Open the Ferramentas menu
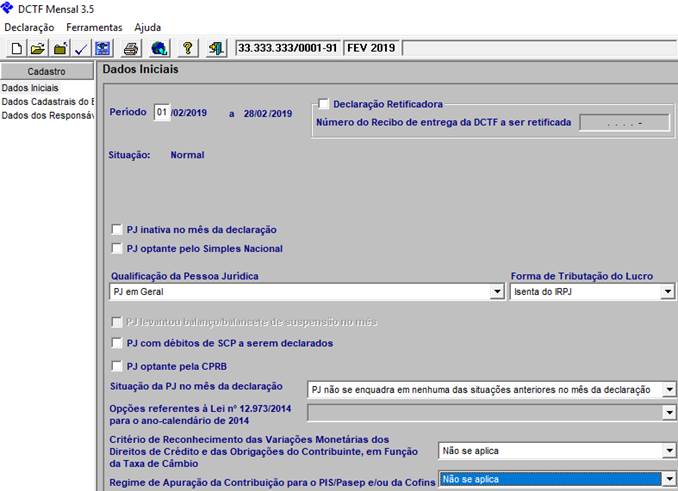 click(x=94, y=27)
